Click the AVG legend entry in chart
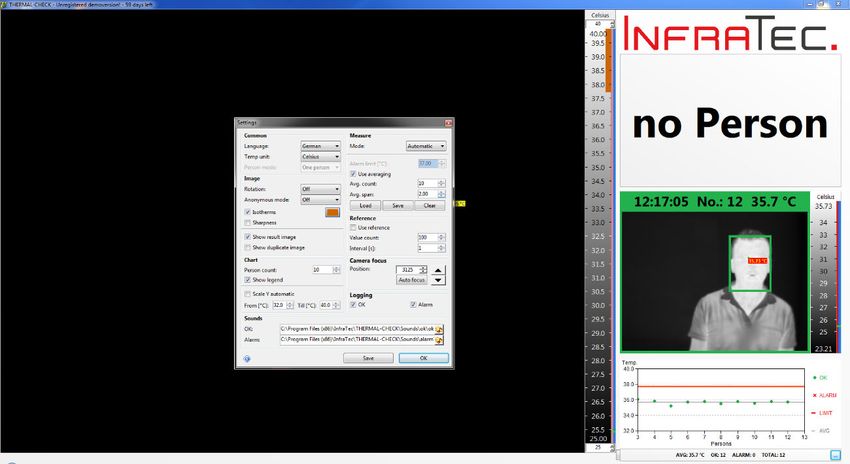850x464 pixels. click(821, 431)
